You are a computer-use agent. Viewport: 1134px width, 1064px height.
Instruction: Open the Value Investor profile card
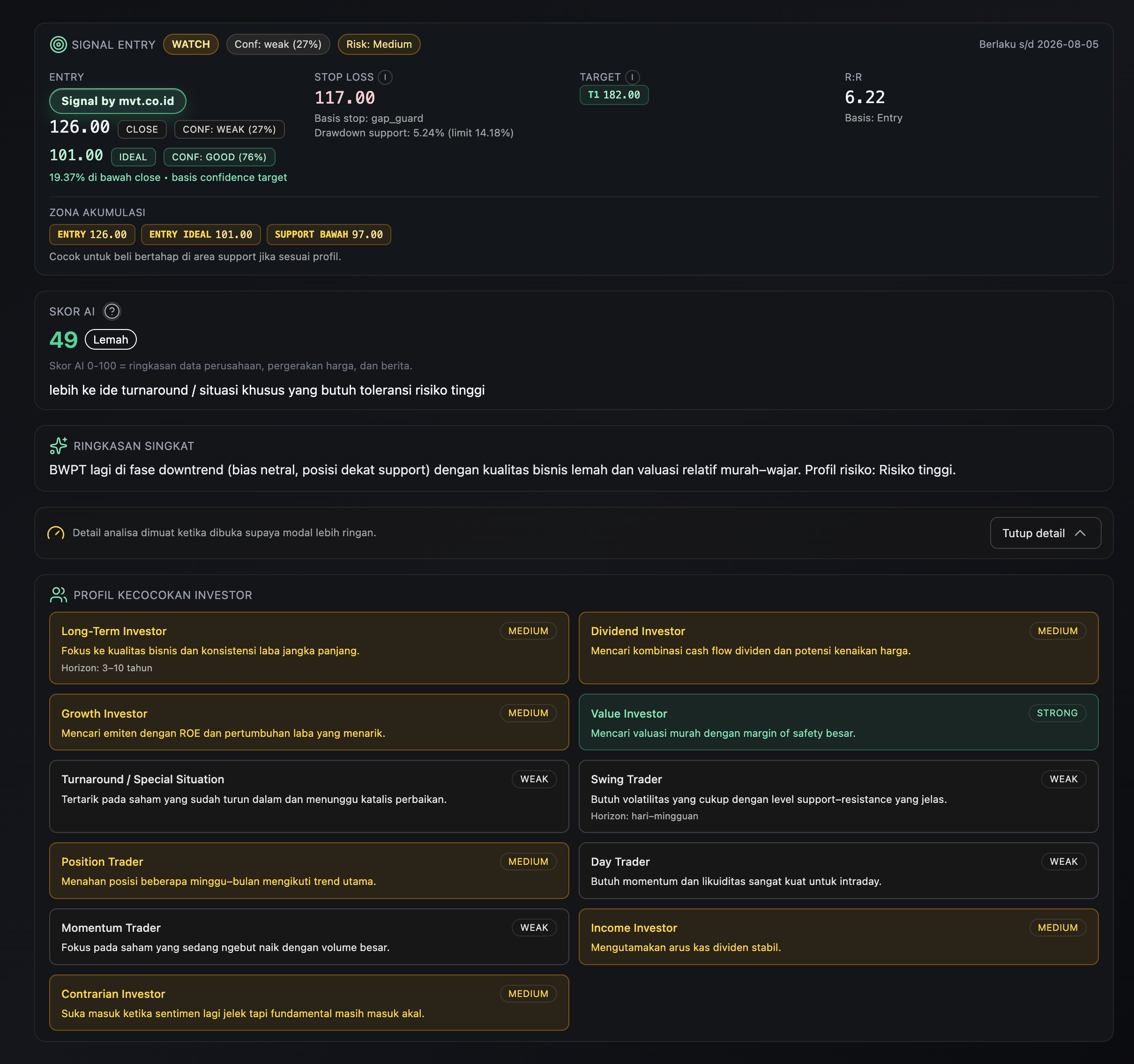click(838, 722)
